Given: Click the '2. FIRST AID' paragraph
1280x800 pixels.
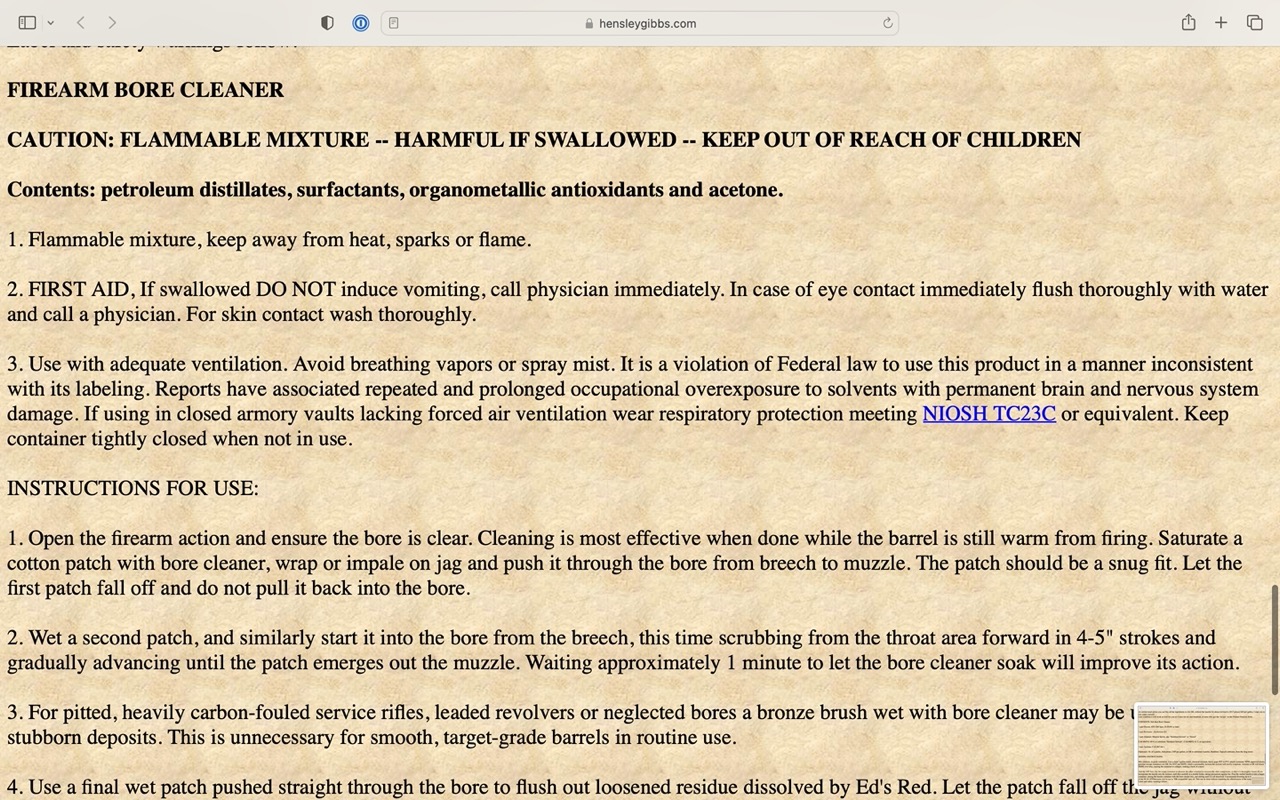Looking at the screenshot, I should click(x=638, y=302).
